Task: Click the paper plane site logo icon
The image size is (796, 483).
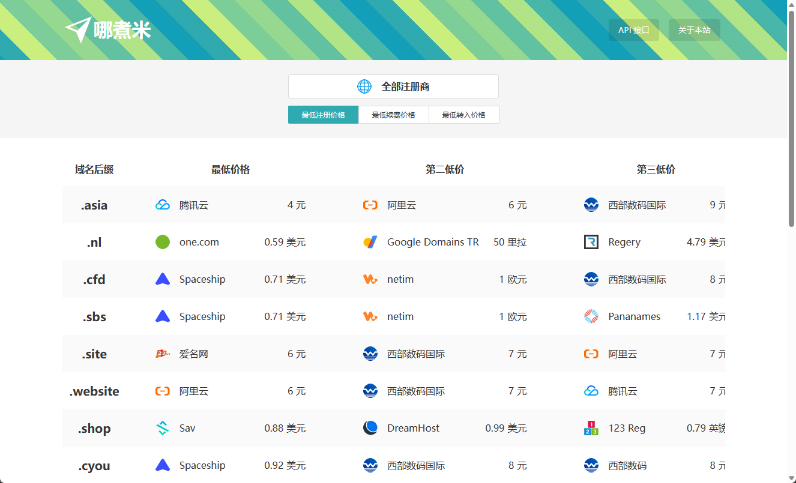Action: click(x=78, y=29)
